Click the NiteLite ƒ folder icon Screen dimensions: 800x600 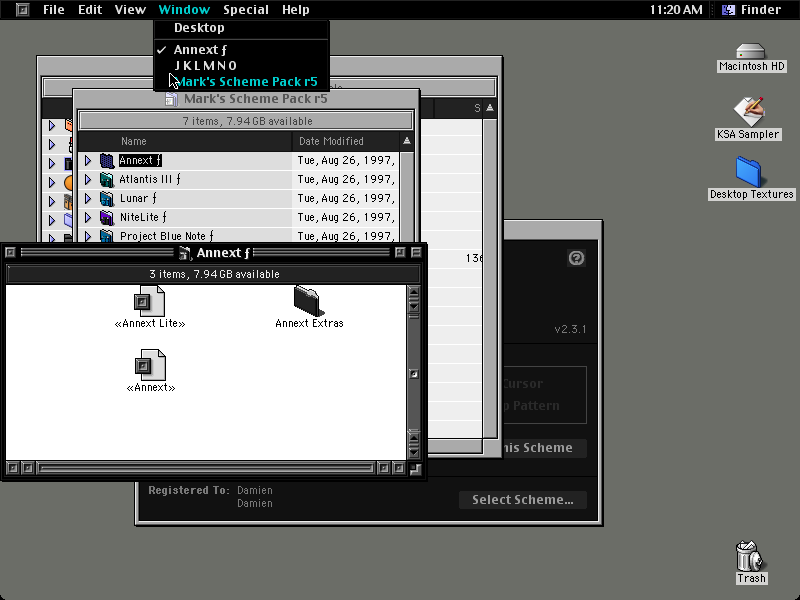(x=107, y=218)
